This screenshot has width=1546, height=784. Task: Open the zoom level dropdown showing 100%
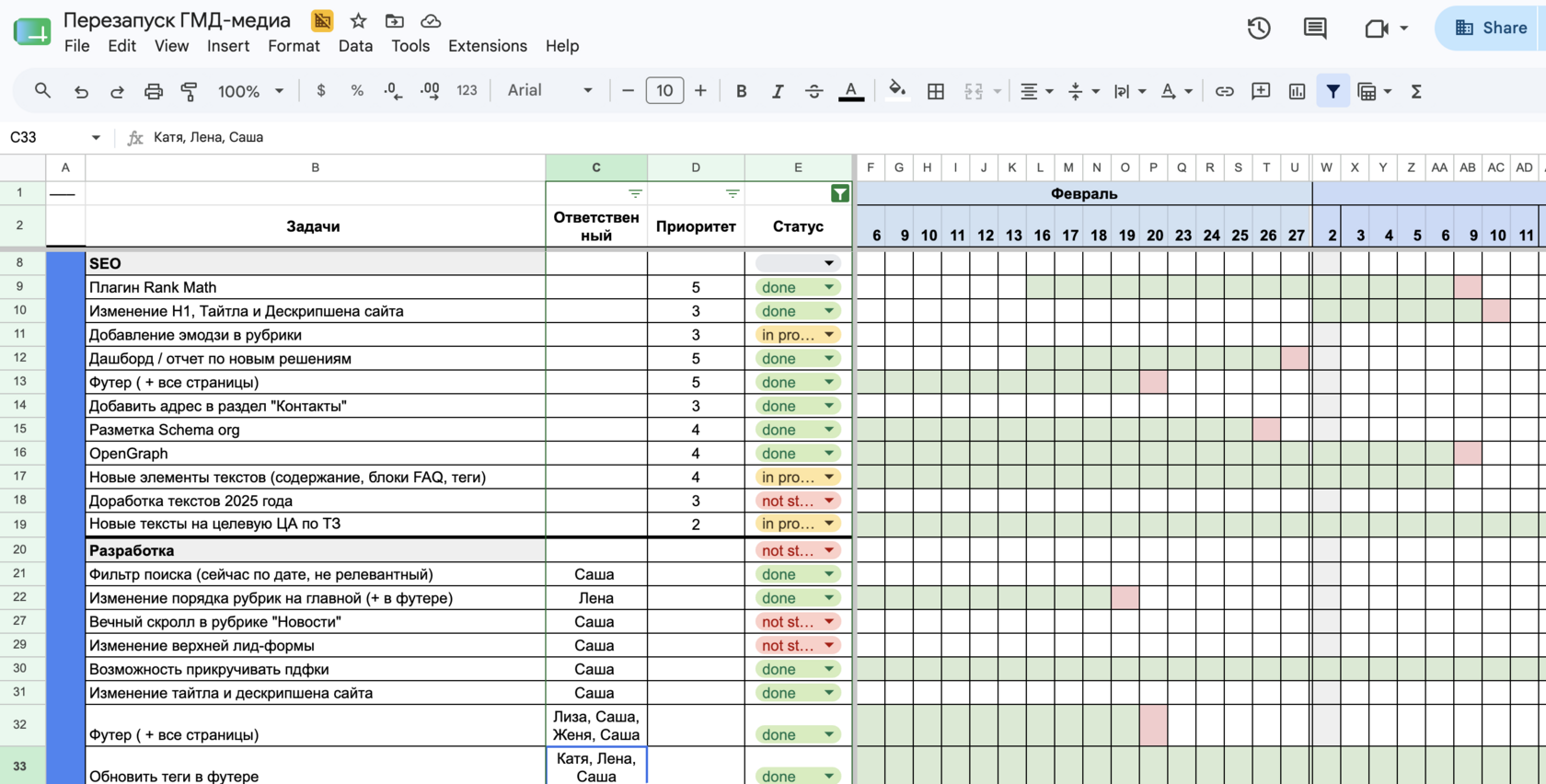(250, 91)
